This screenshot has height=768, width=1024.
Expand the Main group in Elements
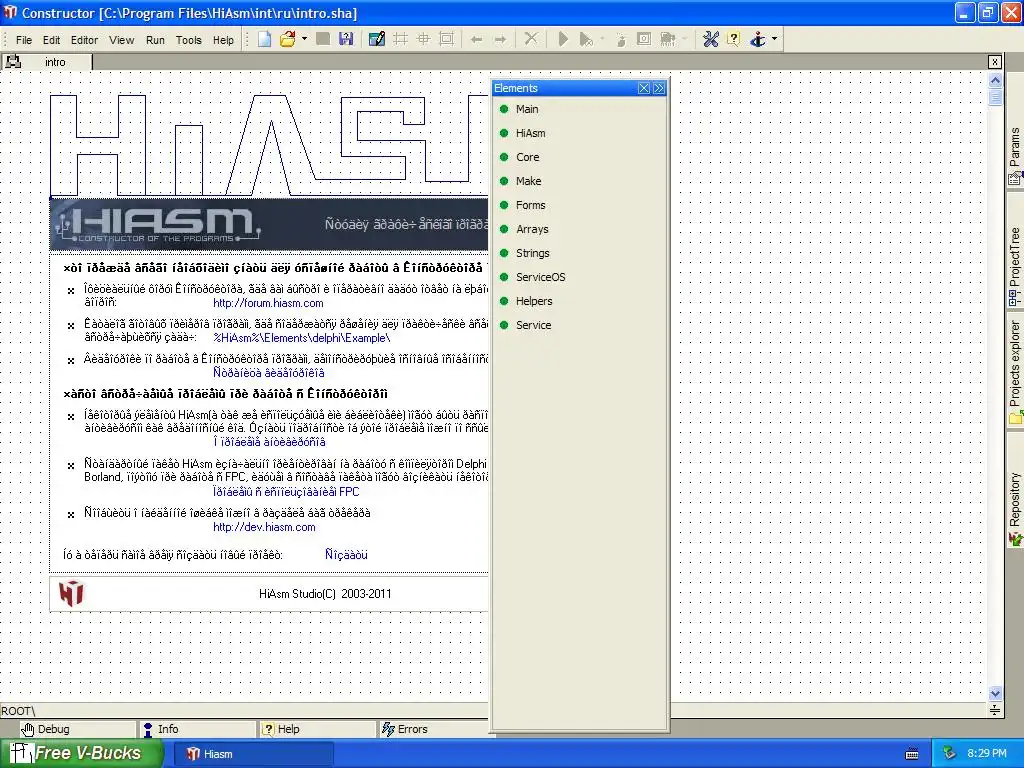click(x=527, y=109)
